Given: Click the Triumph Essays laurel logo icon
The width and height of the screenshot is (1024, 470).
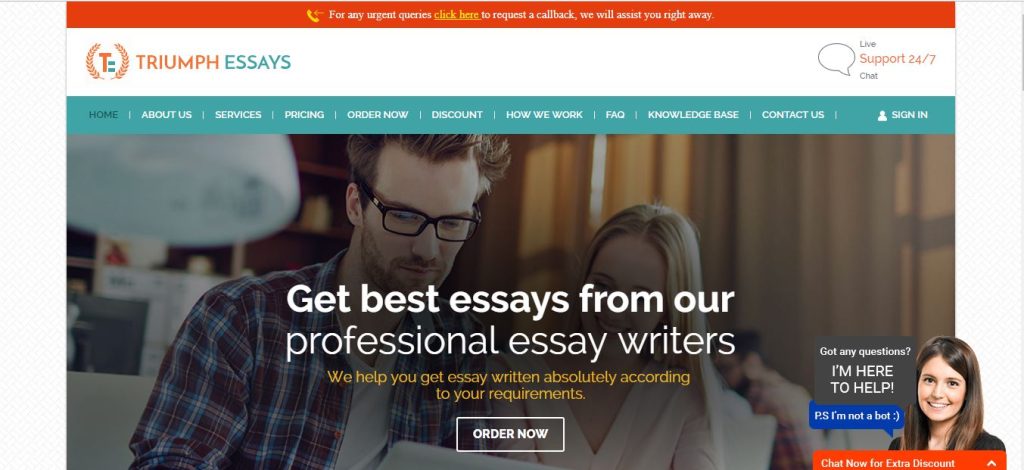Looking at the screenshot, I should (x=107, y=61).
